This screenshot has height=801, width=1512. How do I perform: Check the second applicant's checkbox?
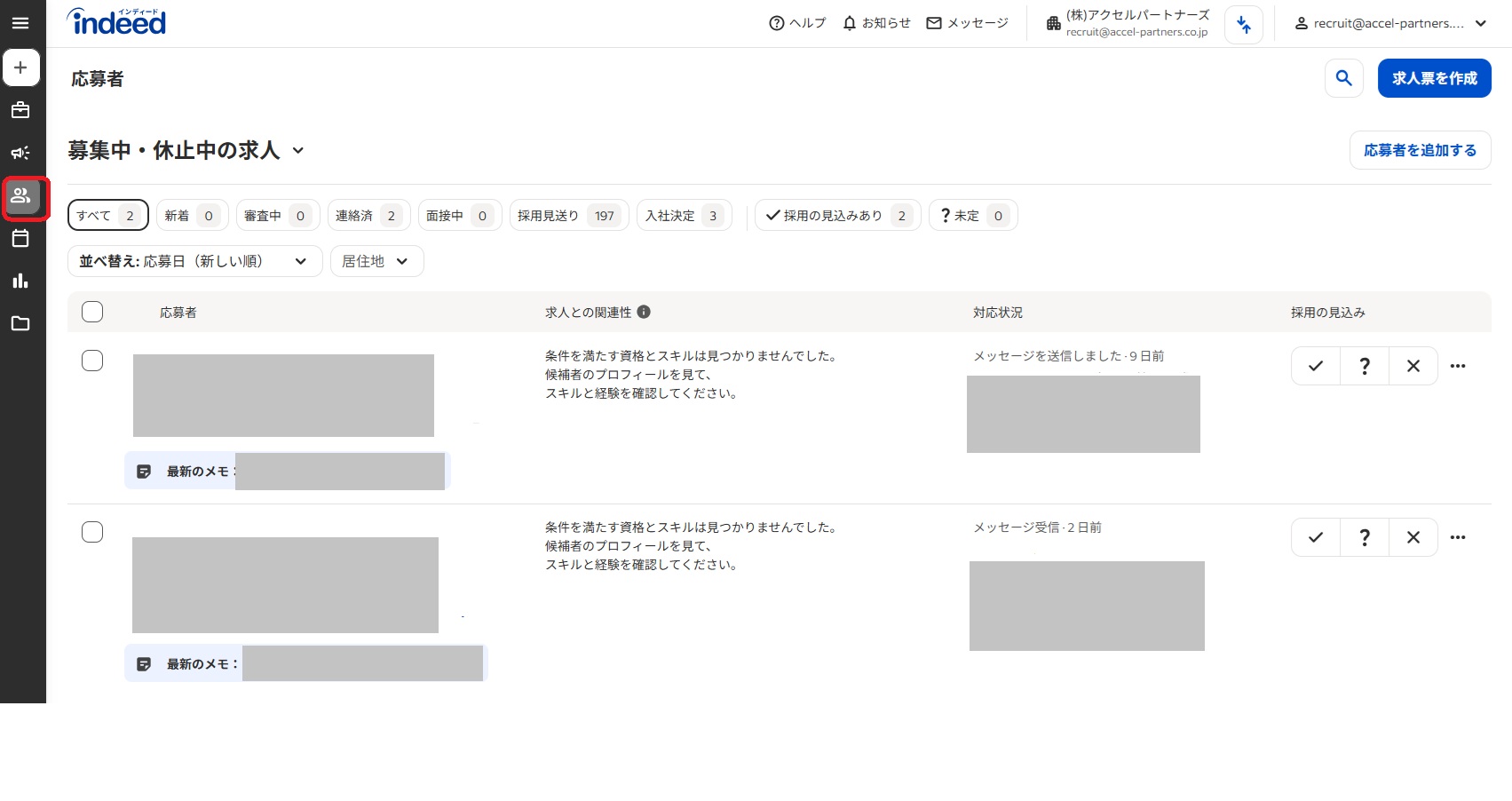(92, 532)
